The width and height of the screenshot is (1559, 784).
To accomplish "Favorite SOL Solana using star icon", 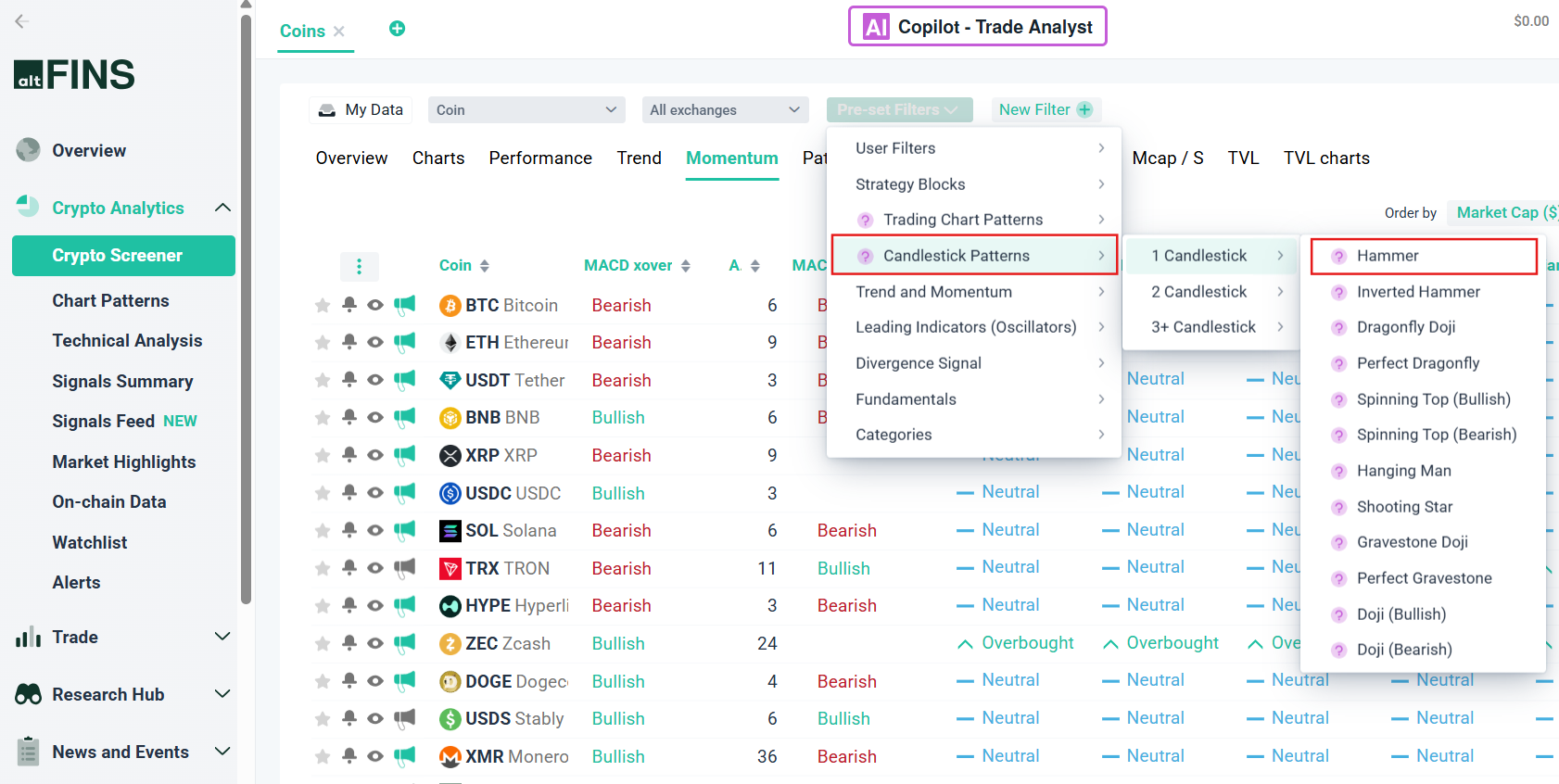I will click(323, 531).
